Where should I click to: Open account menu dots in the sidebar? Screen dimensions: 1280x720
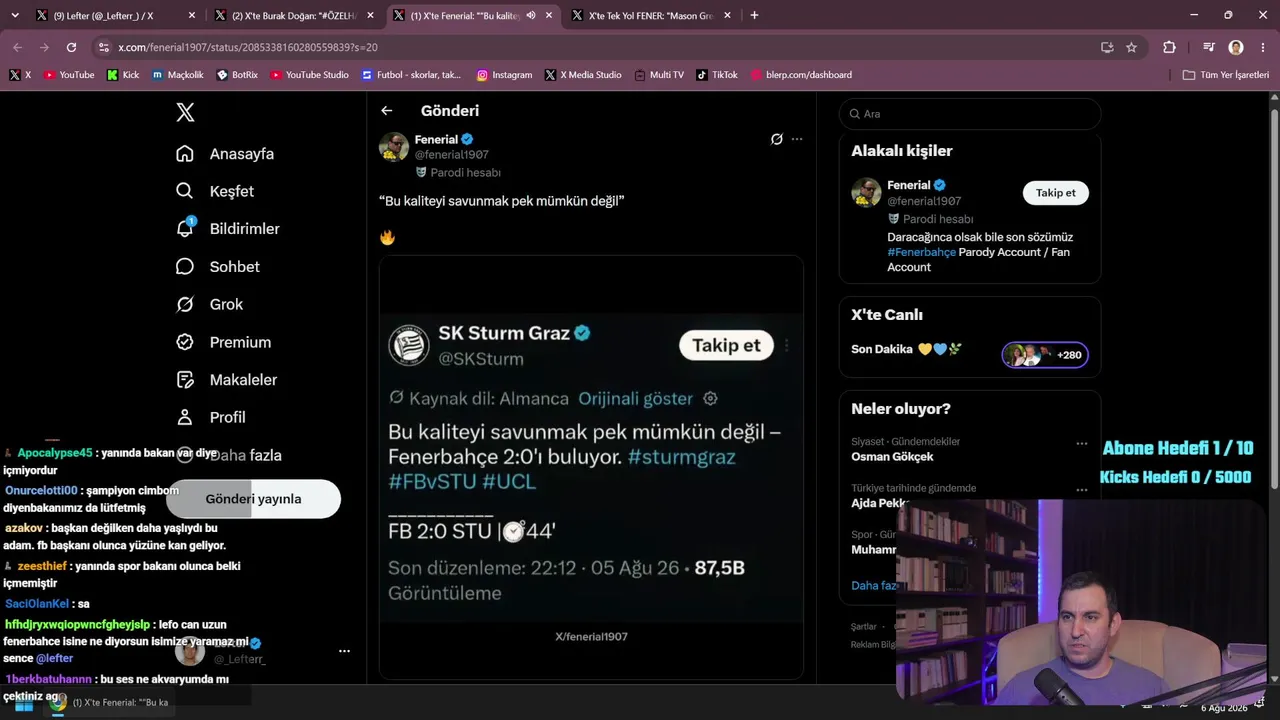(344, 651)
